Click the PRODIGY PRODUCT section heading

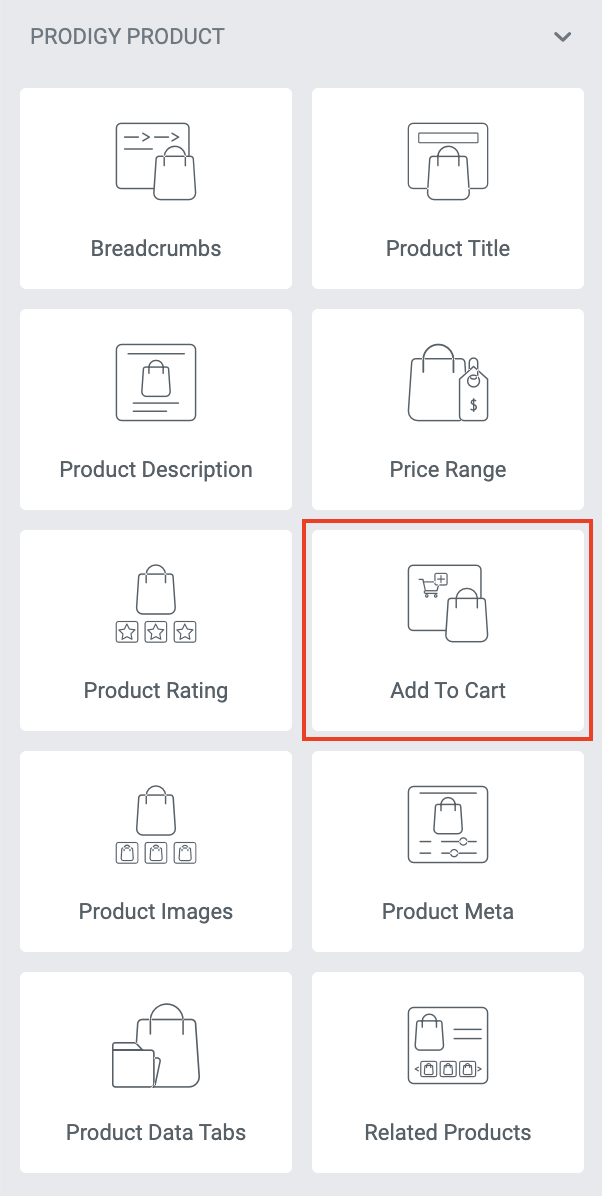coord(128,37)
